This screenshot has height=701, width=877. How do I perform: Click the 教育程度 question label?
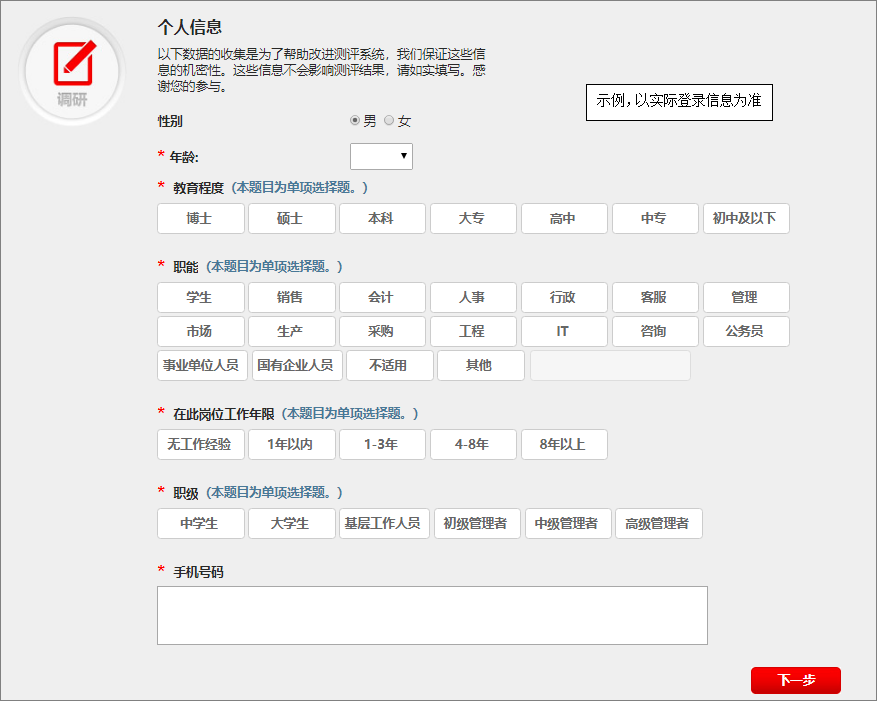tap(198, 187)
